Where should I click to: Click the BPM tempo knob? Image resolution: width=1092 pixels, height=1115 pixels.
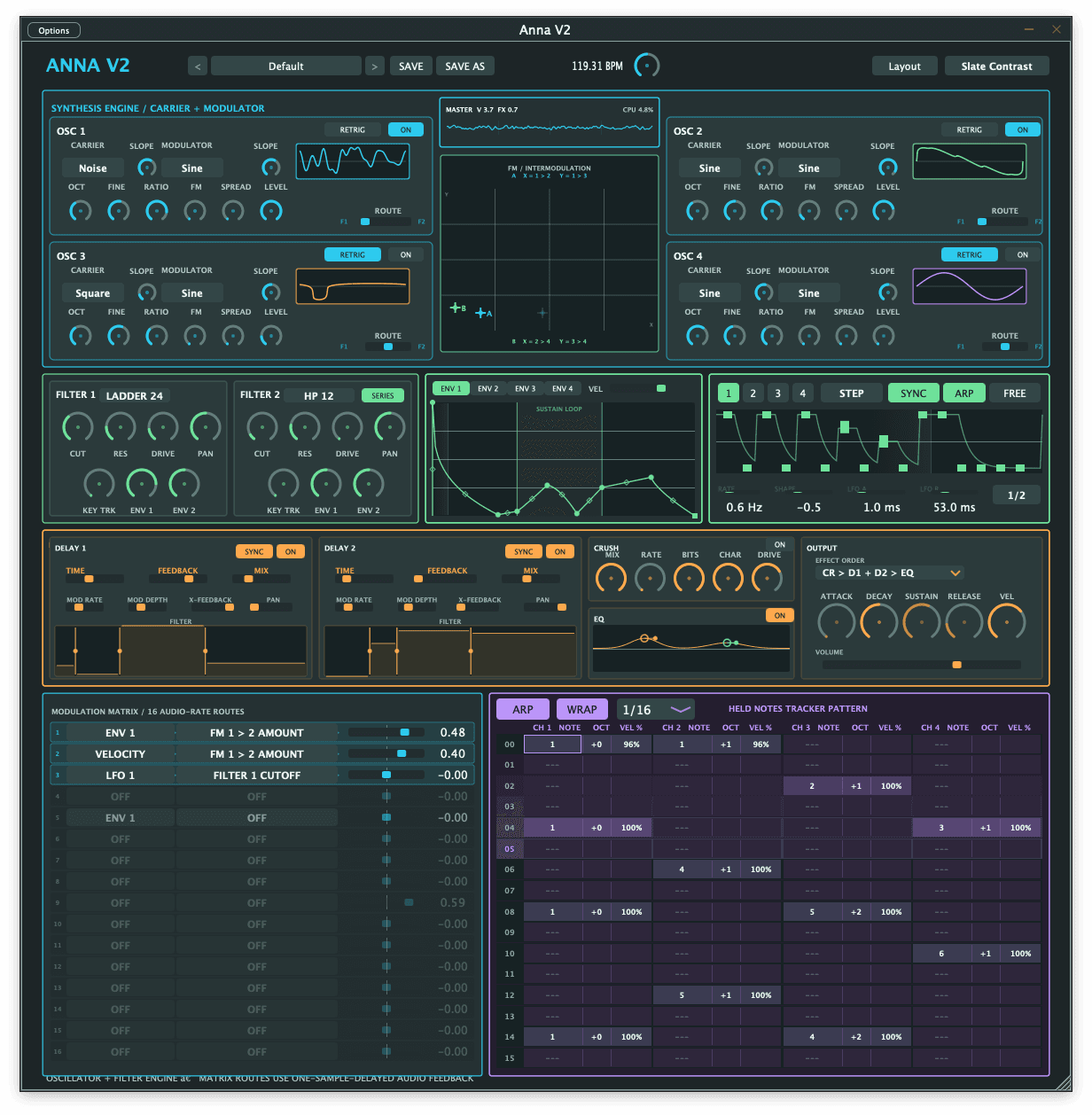point(647,66)
